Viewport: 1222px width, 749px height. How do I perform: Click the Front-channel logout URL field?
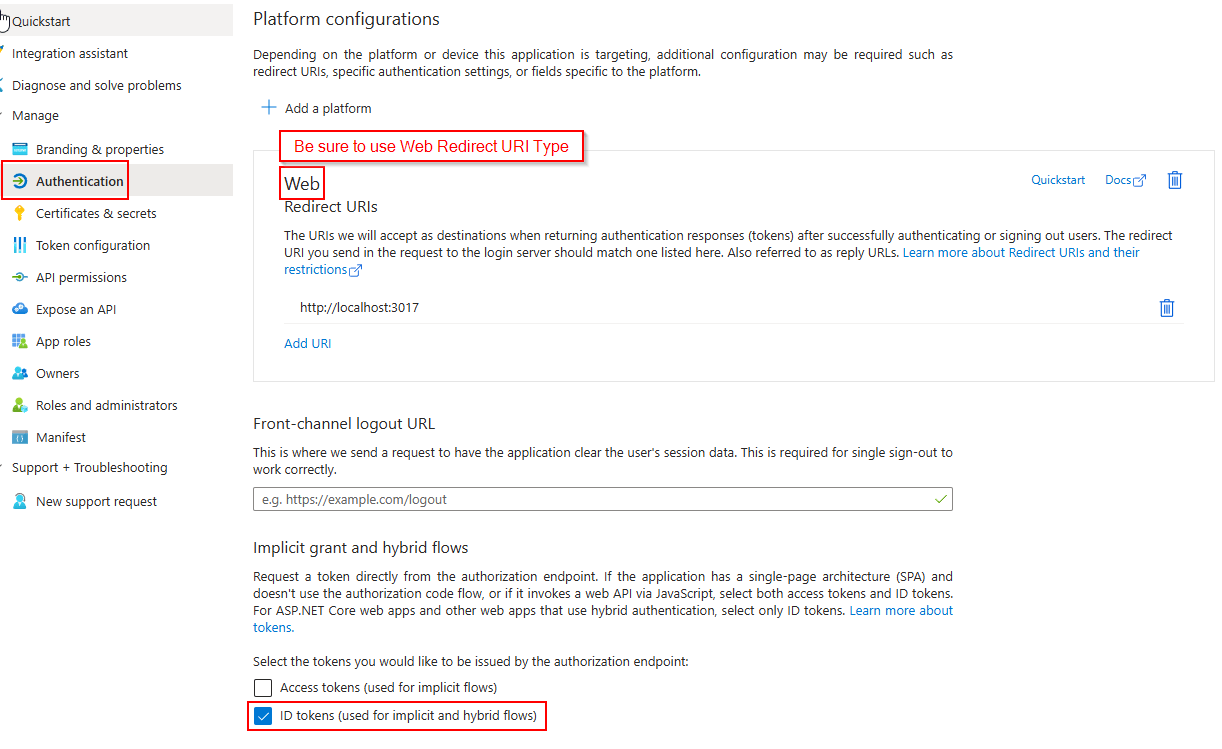coord(590,499)
